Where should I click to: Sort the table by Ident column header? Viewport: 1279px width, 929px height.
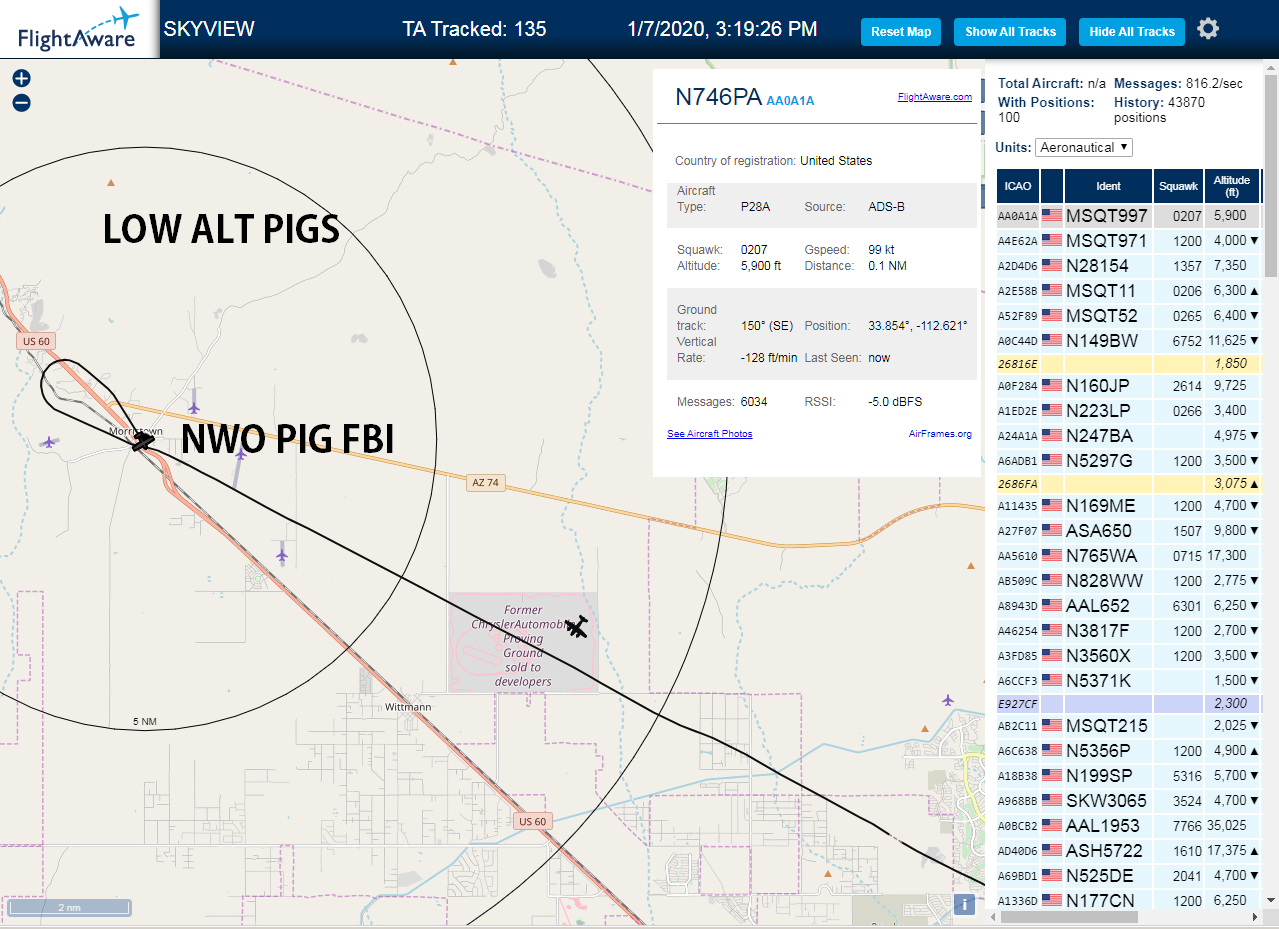coord(1108,186)
